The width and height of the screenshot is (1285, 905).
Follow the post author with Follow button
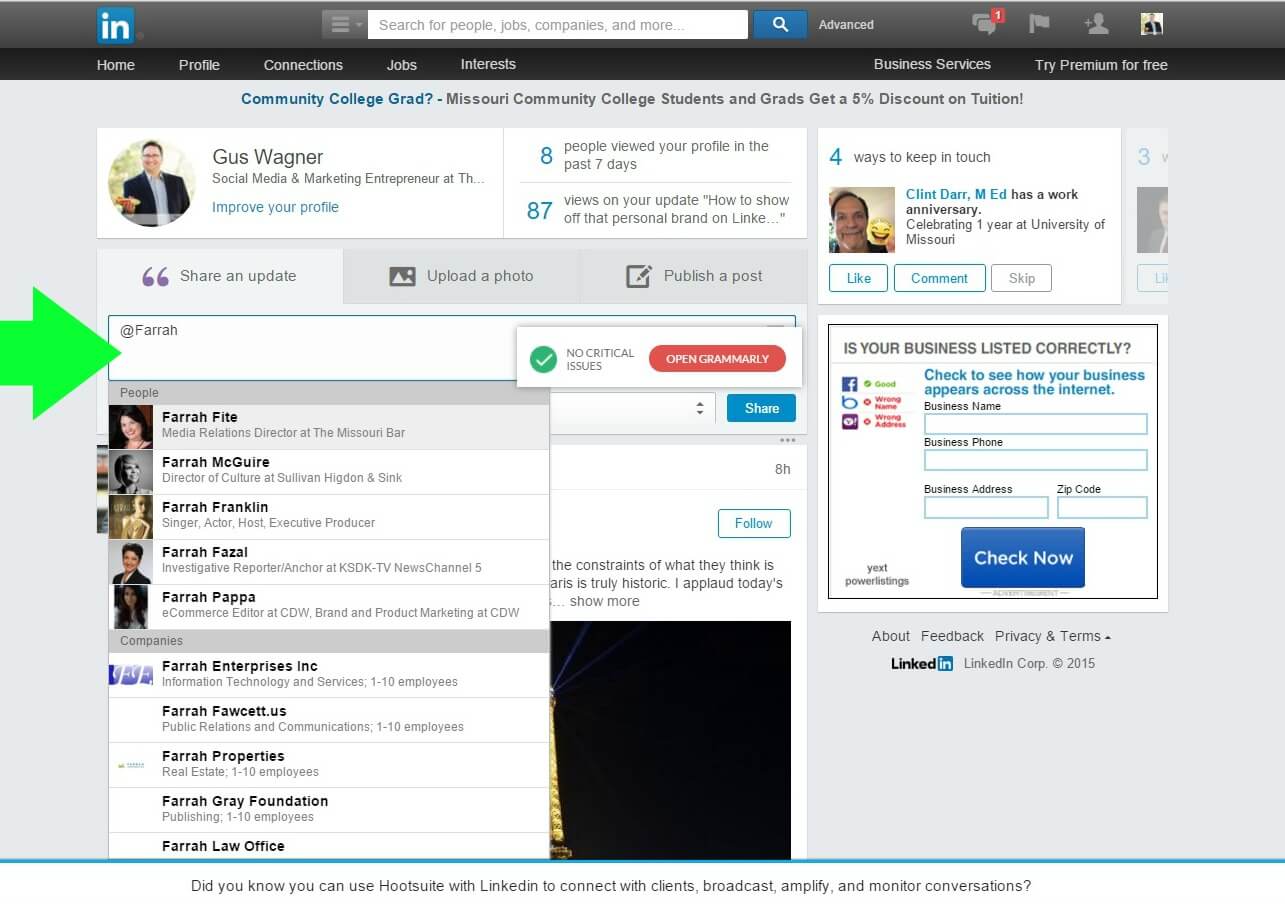click(x=753, y=523)
